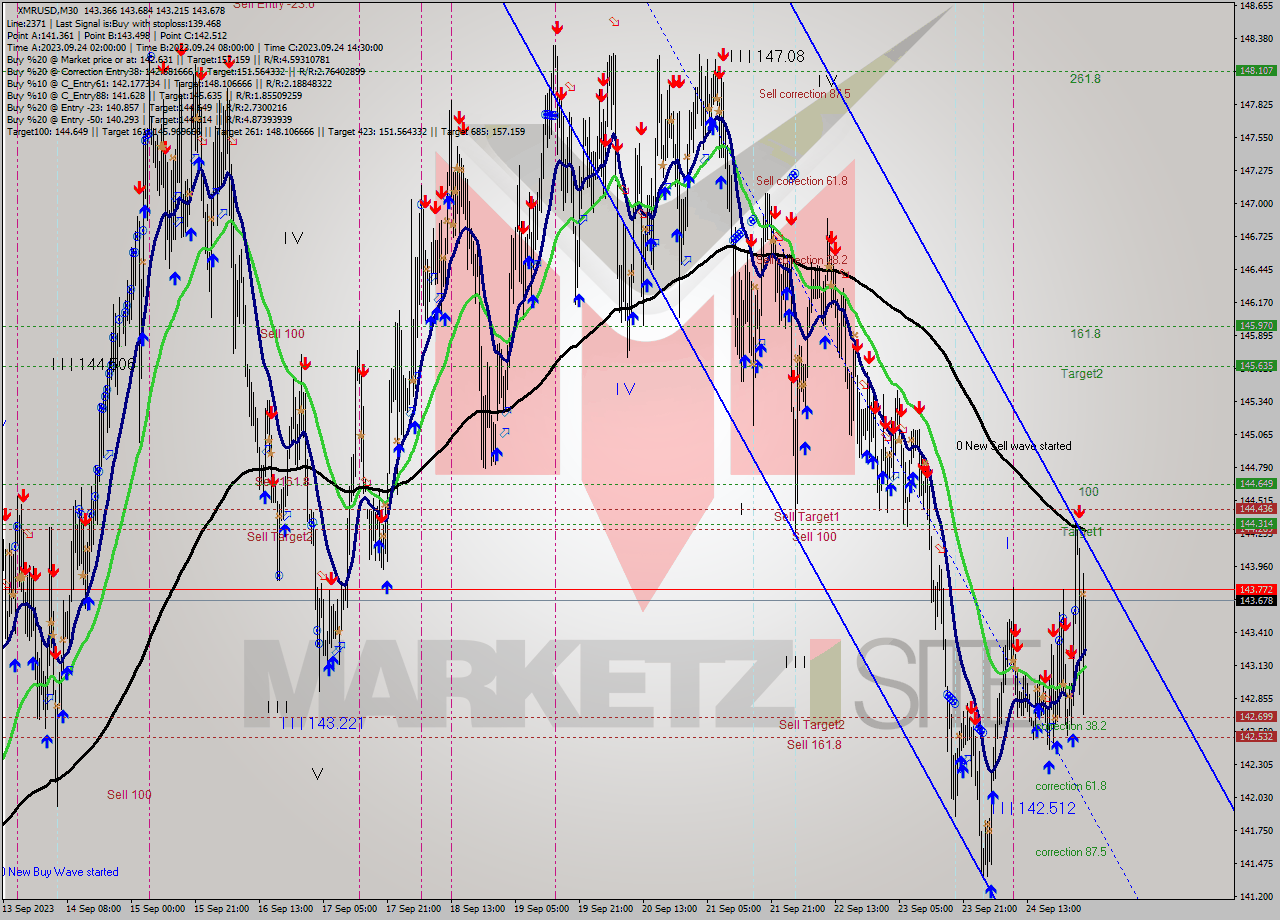Click the 142.030 price axis value
1280x920 pixels.
click(1256, 798)
